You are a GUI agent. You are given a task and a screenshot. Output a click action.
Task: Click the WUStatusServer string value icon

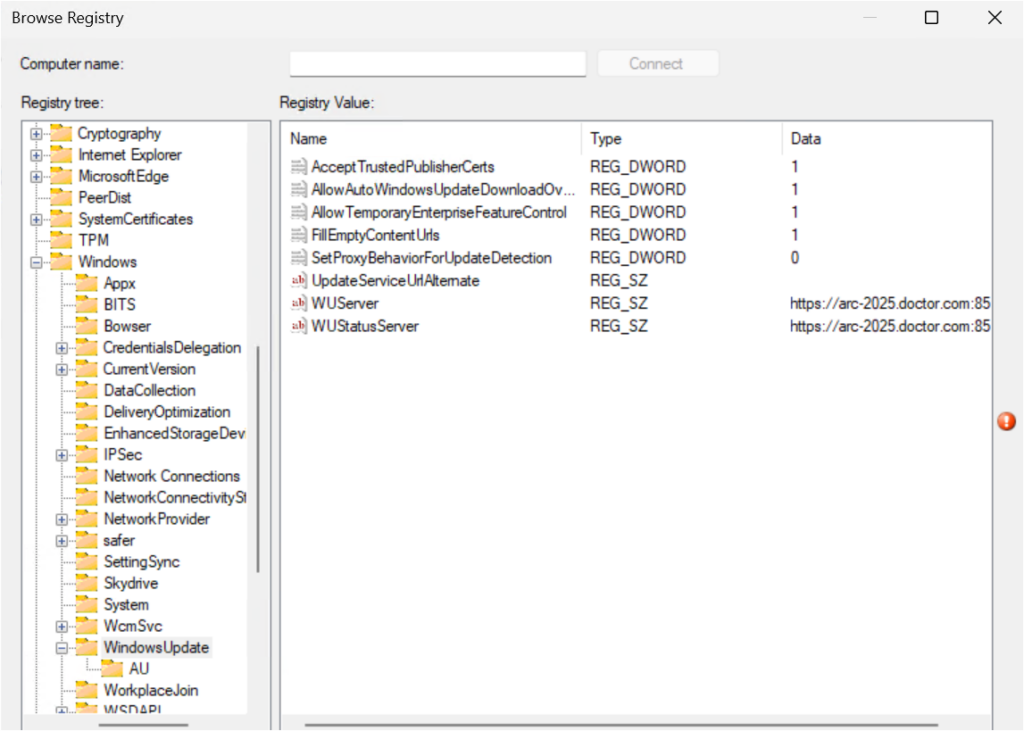click(298, 326)
